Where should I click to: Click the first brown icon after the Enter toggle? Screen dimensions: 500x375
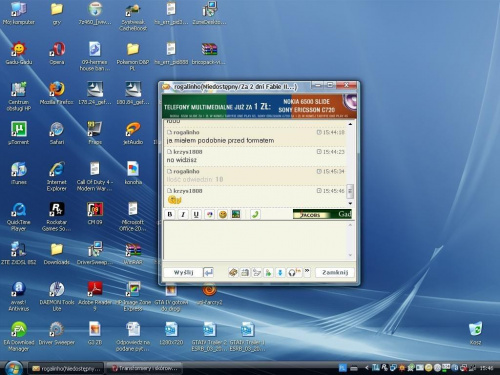(233, 272)
